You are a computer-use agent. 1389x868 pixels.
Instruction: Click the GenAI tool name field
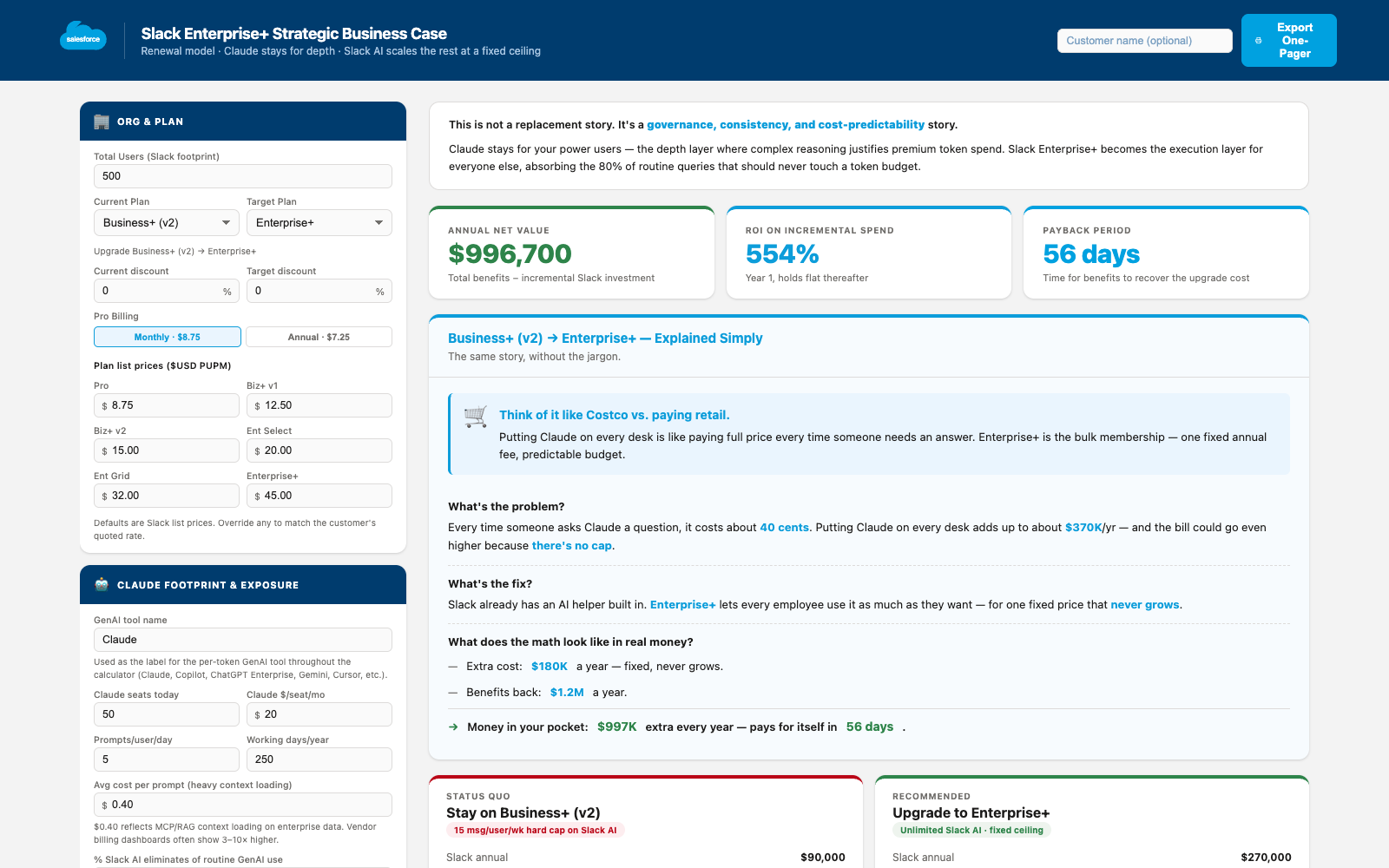coord(243,640)
